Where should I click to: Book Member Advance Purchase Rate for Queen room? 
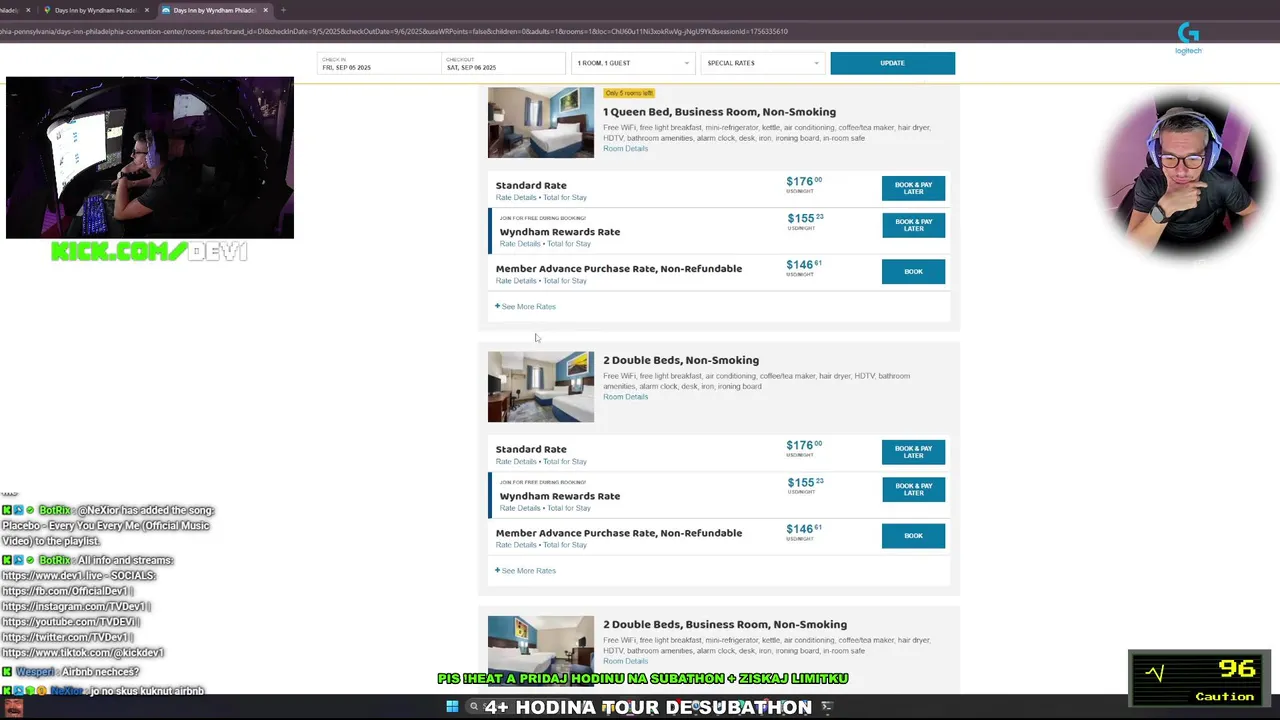click(913, 271)
